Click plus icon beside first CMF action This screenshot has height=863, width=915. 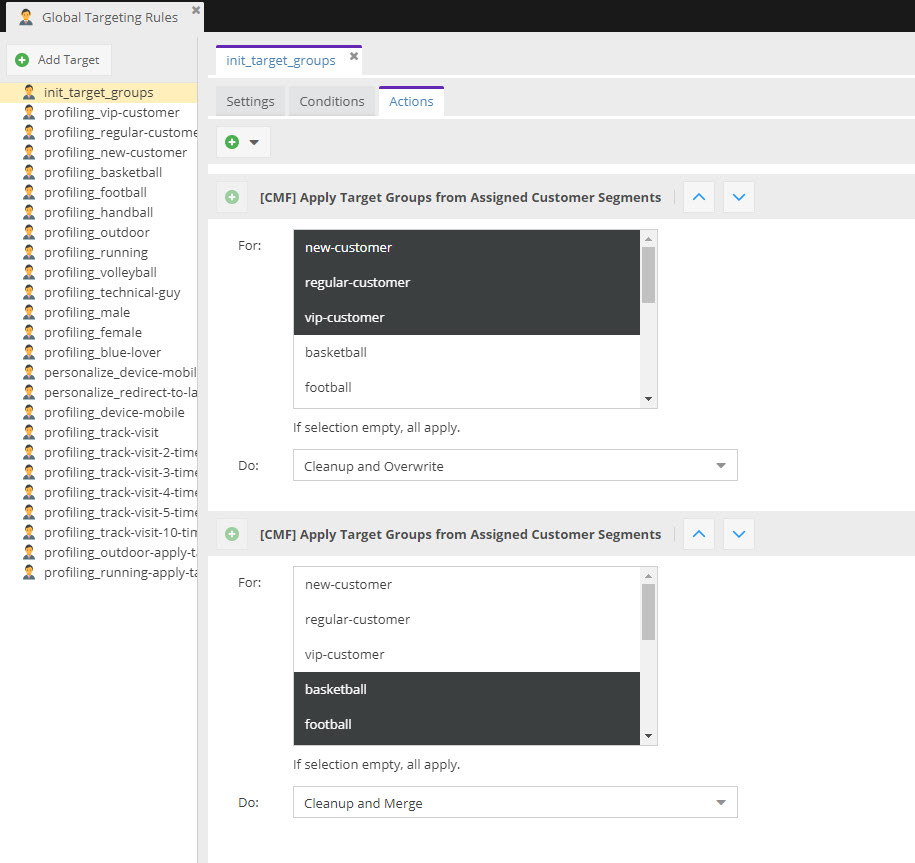click(x=232, y=197)
